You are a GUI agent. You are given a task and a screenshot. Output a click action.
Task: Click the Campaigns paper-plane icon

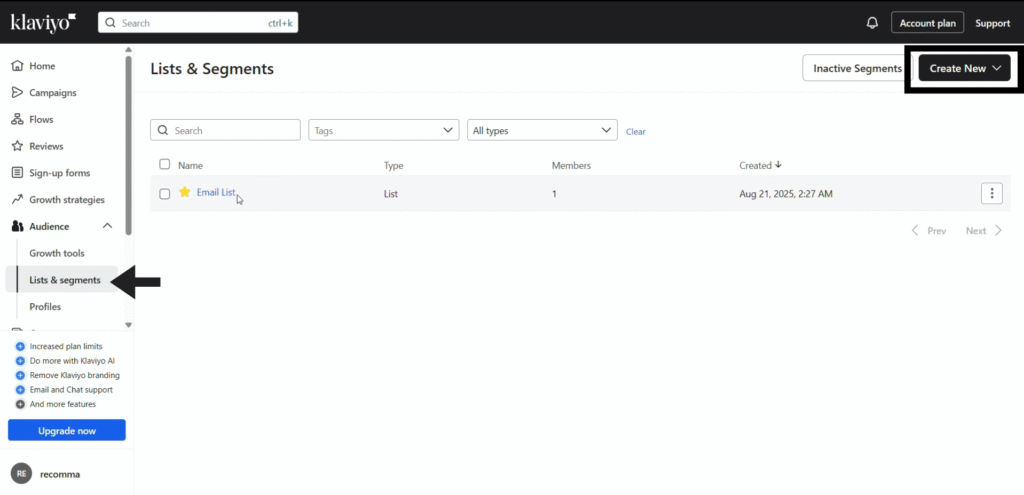click(17, 93)
